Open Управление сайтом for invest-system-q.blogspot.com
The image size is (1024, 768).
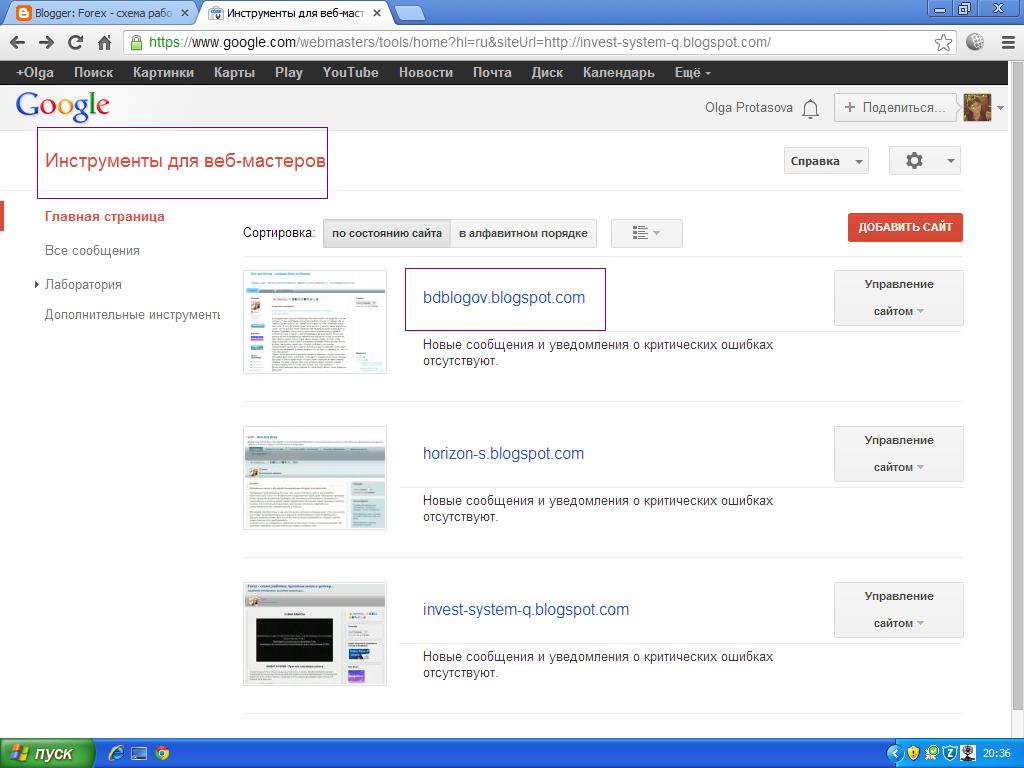pos(899,610)
